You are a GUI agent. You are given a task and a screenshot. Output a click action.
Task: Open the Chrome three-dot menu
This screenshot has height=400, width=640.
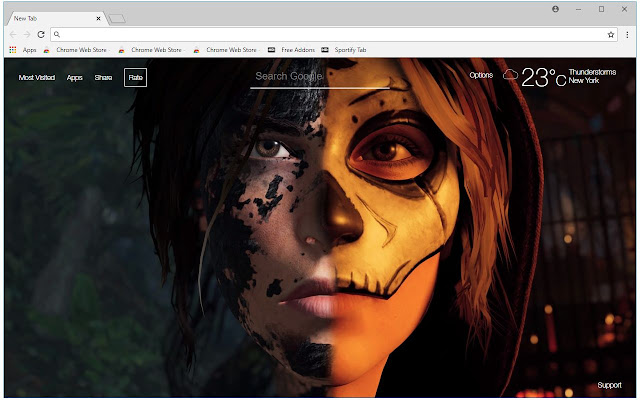point(627,35)
